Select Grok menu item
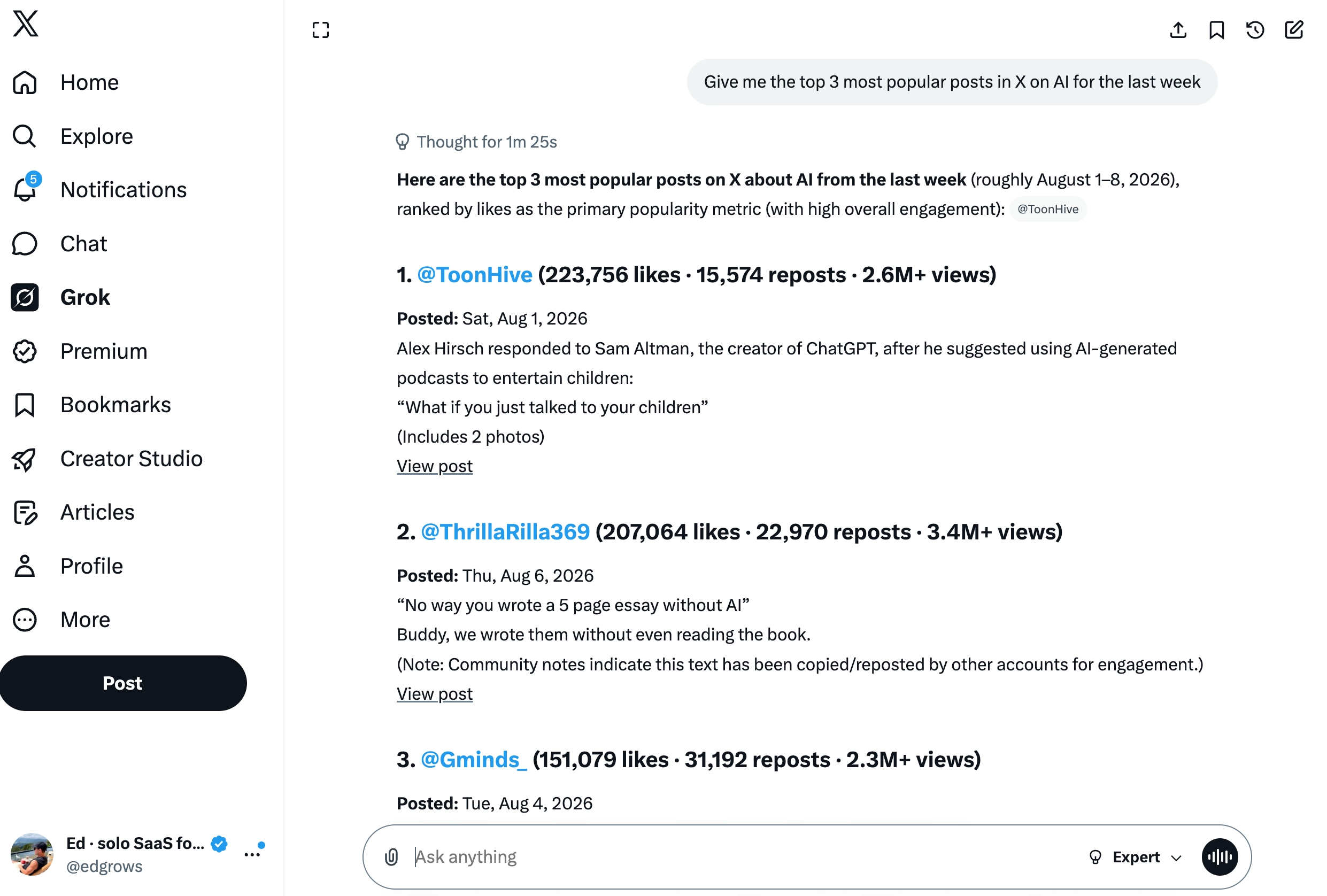 click(x=85, y=298)
